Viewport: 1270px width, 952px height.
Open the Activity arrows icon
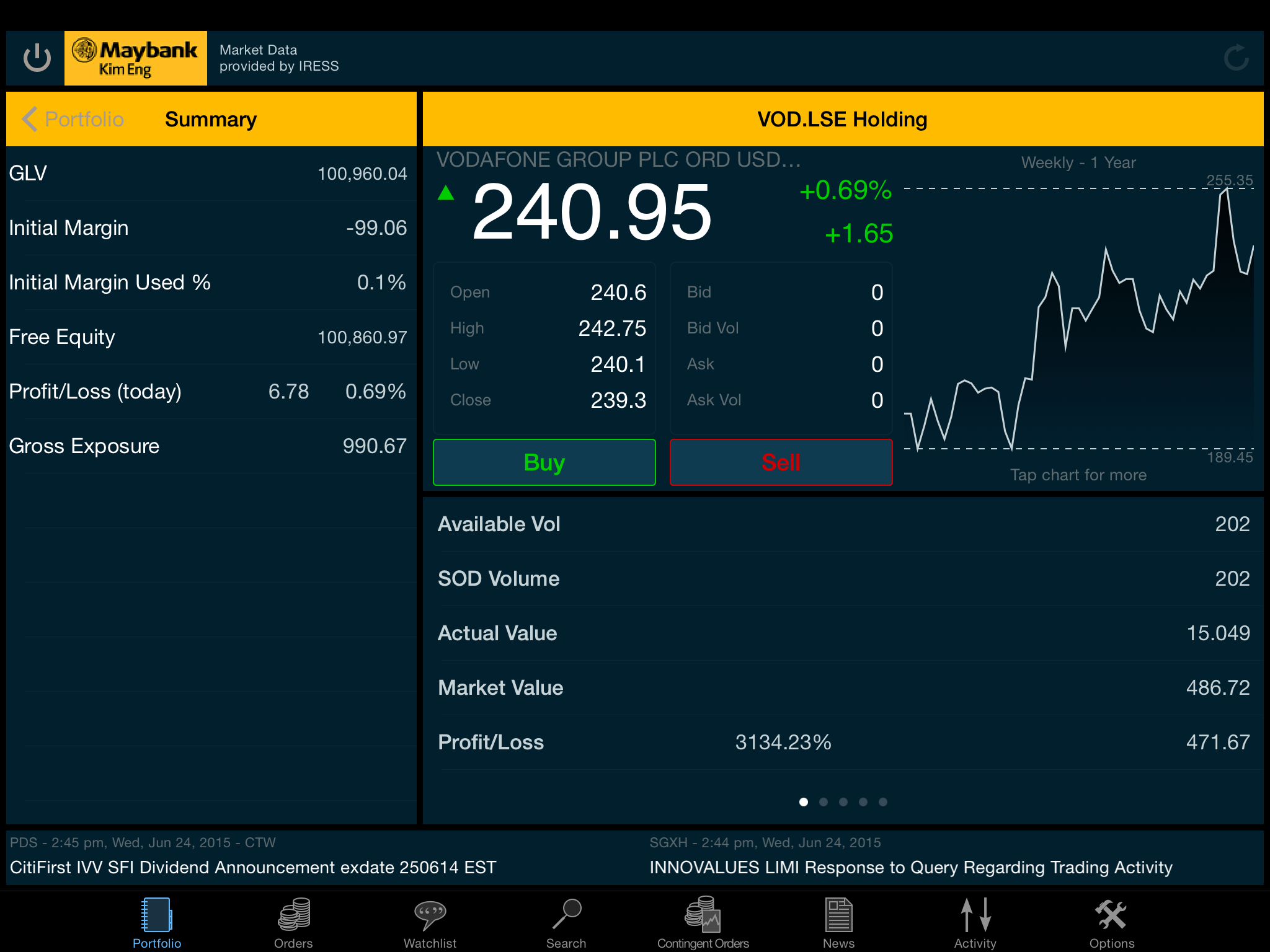975,915
